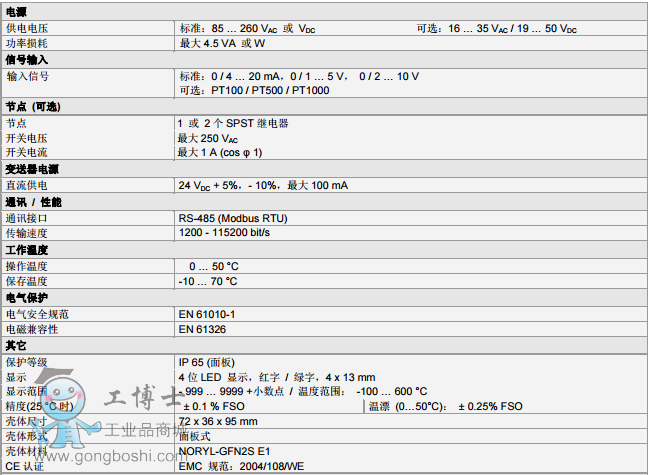Select the 开关电压 最大 250 VAC value
Image resolution: width=648 pixels, height=475 pixels.
click(208, 138)
